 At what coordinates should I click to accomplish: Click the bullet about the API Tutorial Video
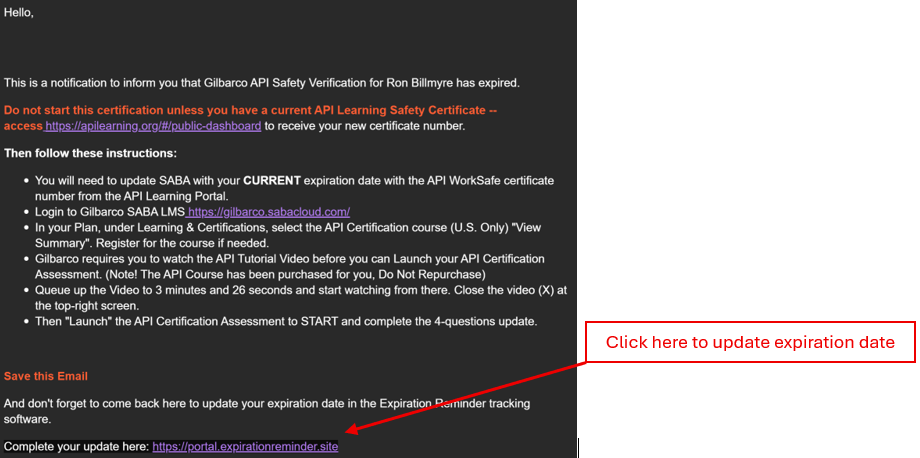click(x=290, y=267)
